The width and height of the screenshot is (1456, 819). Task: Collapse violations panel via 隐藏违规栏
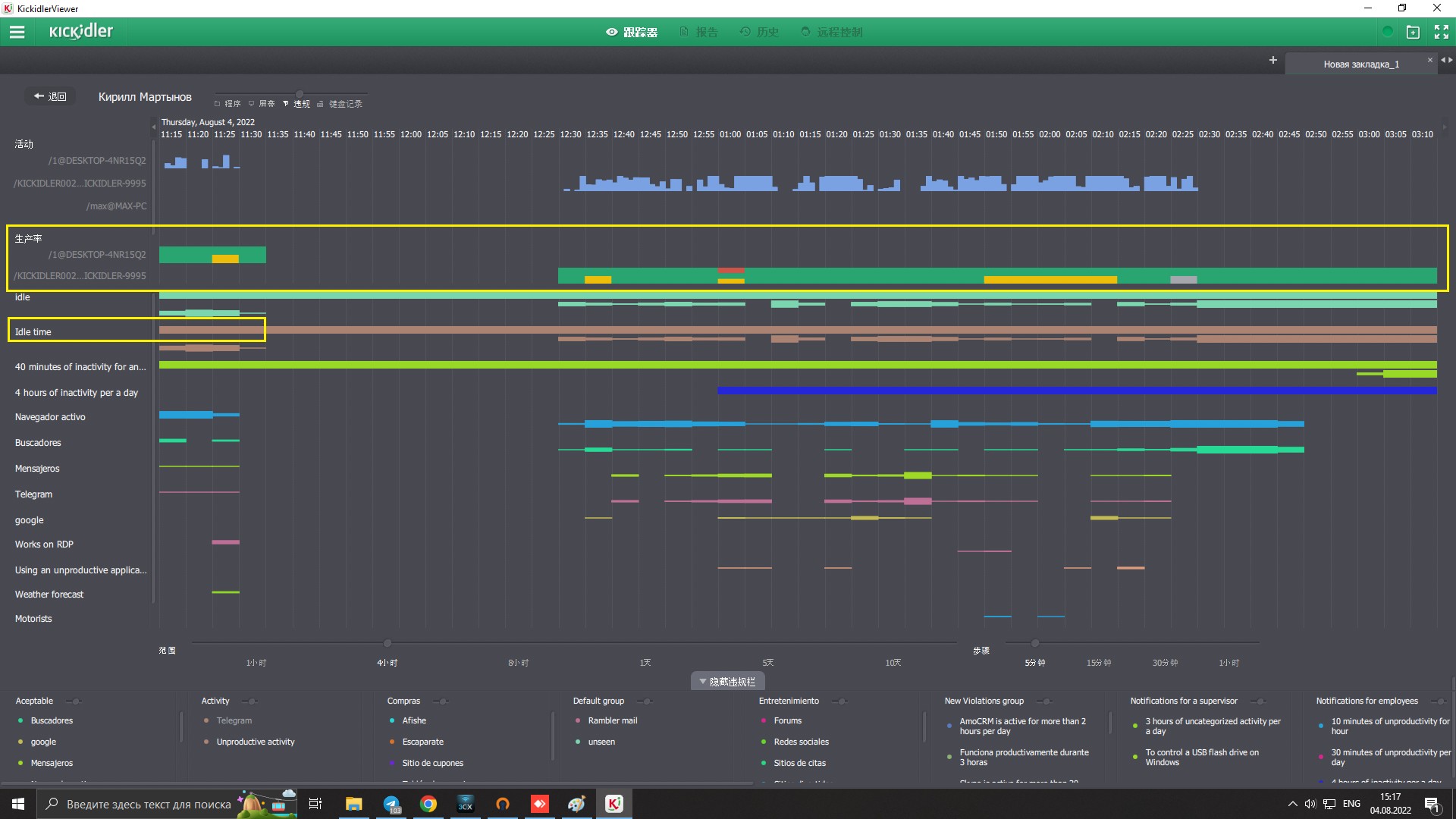(728, 681)
